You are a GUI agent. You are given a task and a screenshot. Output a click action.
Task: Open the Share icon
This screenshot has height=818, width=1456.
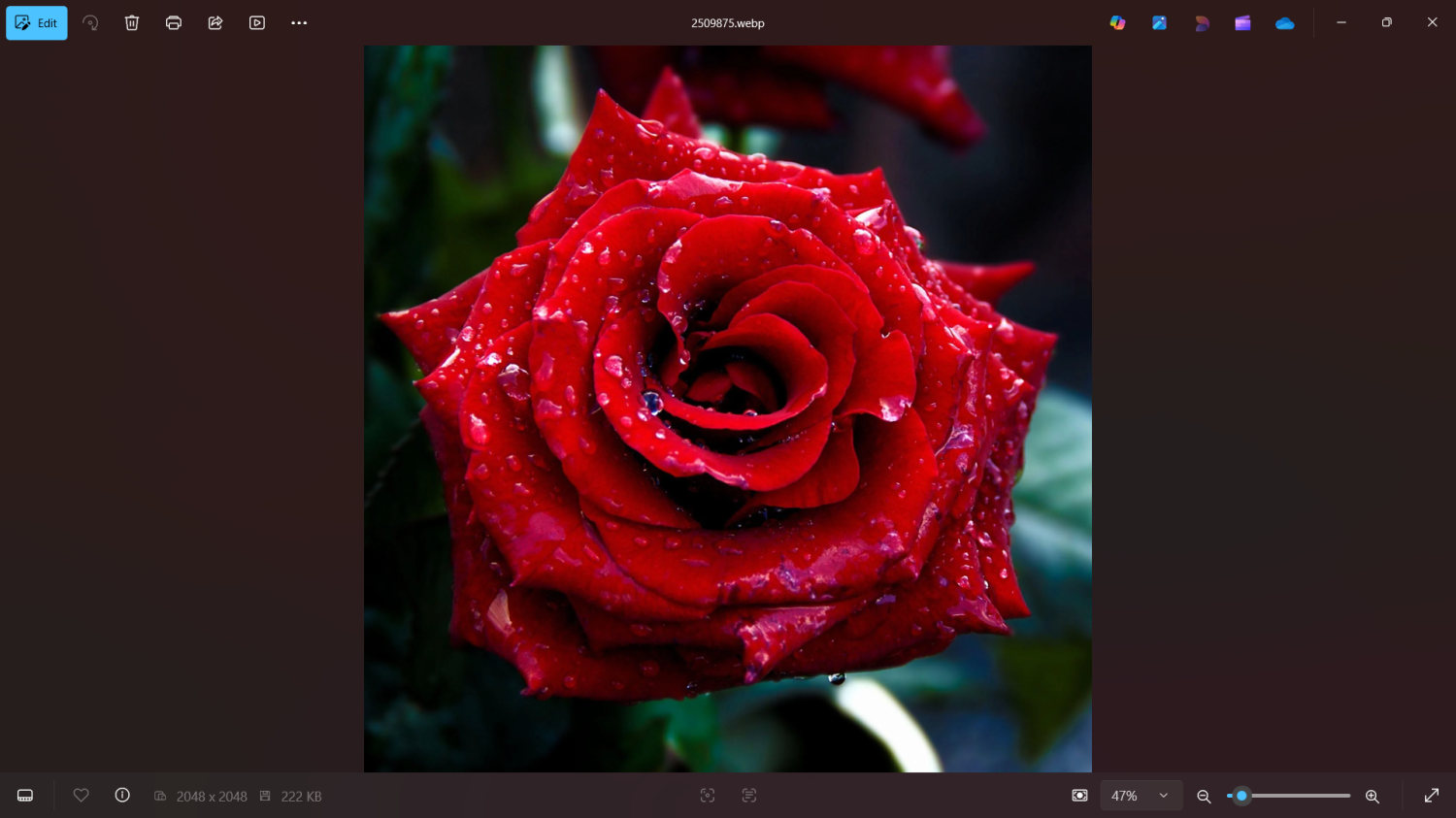(x=215, y=23)
